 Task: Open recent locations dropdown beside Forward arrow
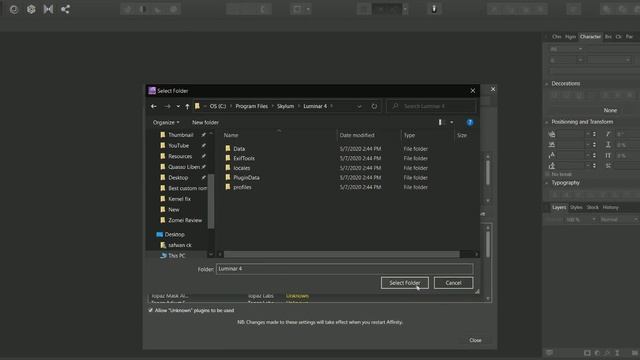(x=178, y=106)
